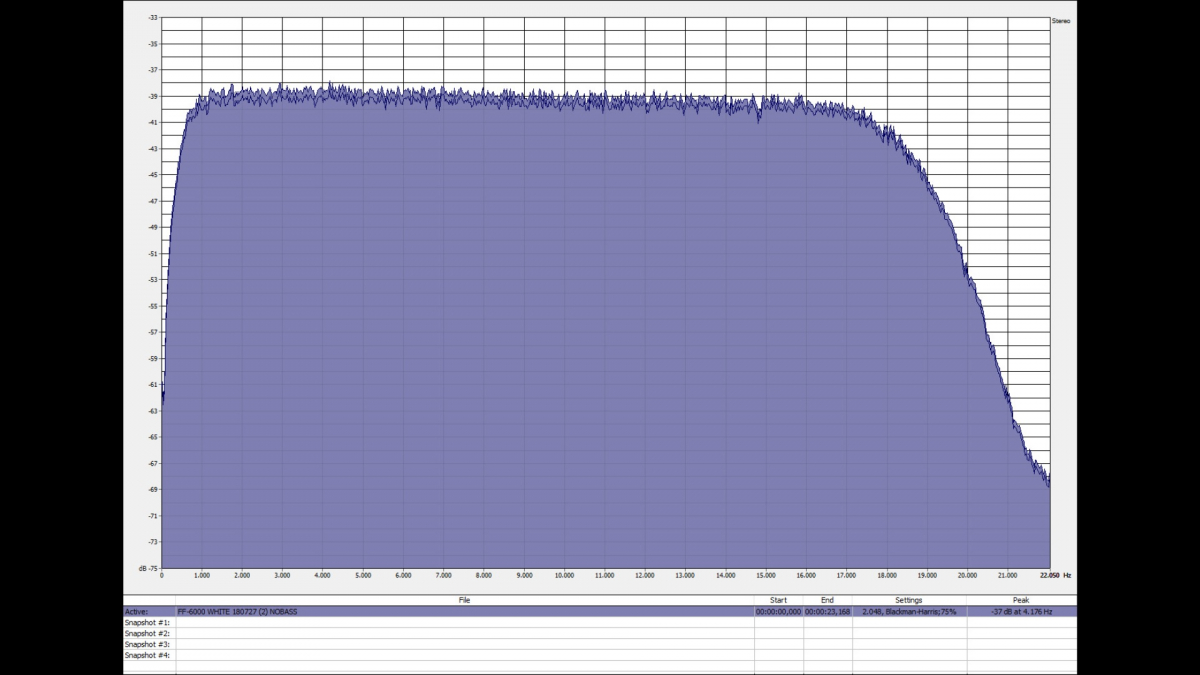Image resolution: width=1200 pixels, height=675 pixels.
Task: Select the Snapshot #1 row
Action: pyautogui.click(x=600, y=622)
